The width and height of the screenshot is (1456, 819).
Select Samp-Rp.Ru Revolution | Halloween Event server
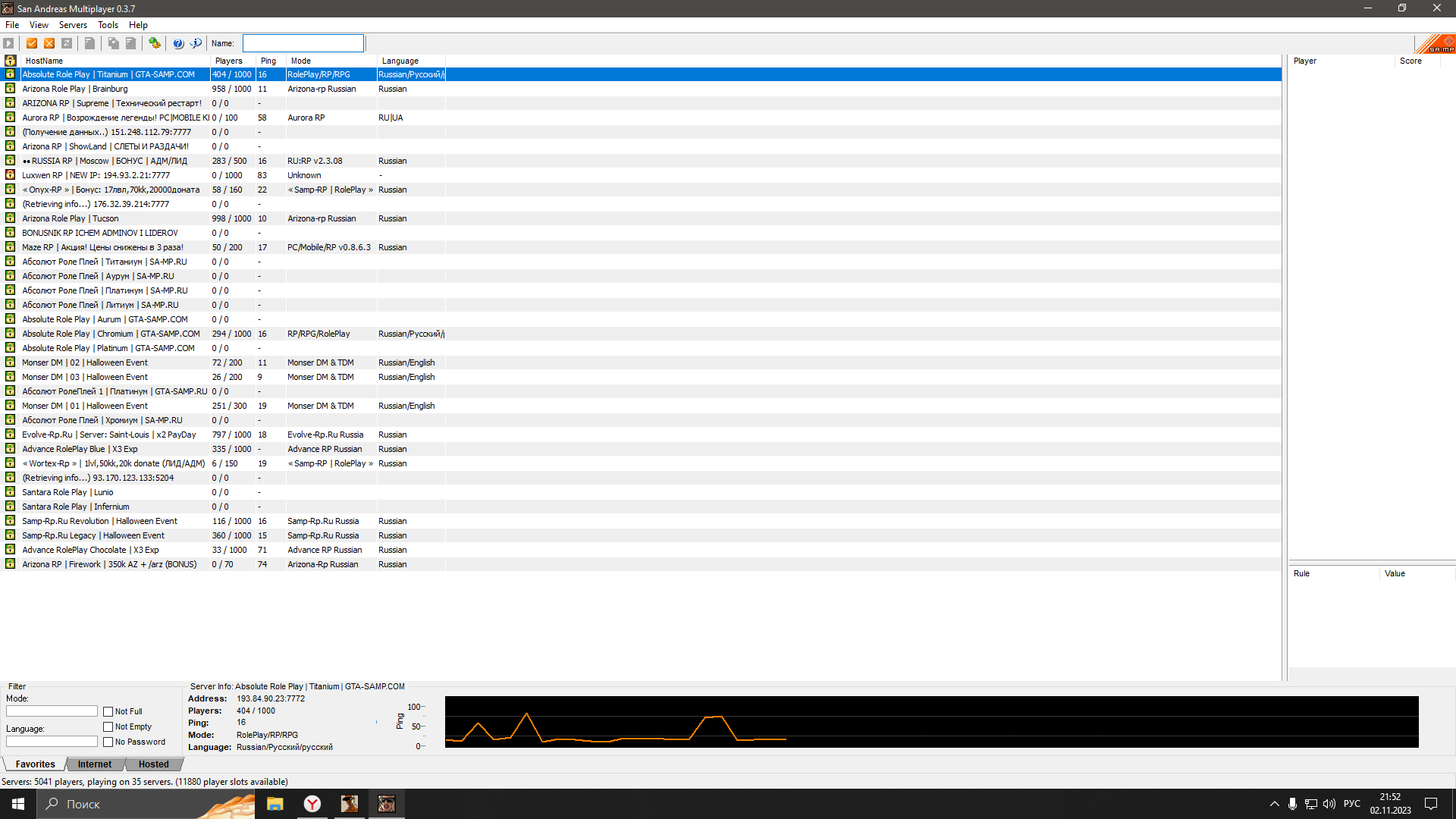click(641, 521)
